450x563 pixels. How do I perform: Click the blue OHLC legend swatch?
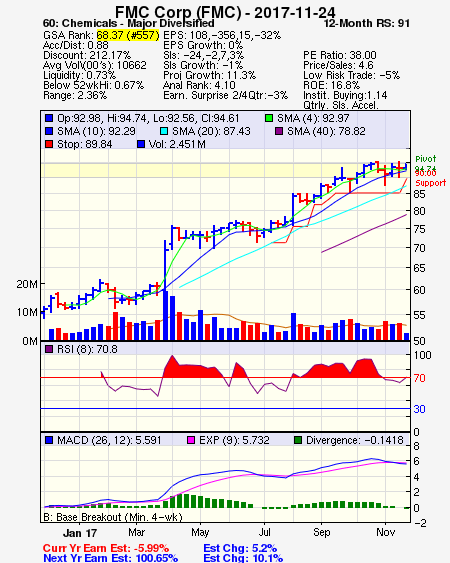coord(49,118)
